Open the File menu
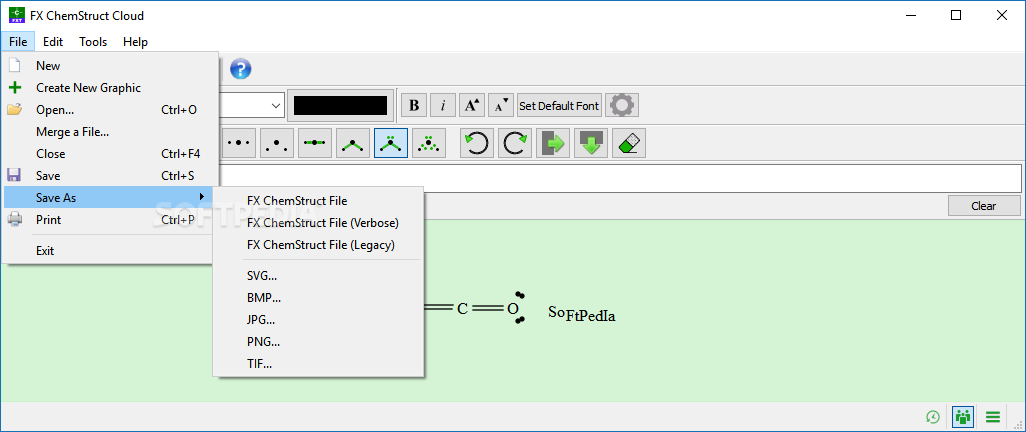The image size is (1026, 432). click(18, 41)
